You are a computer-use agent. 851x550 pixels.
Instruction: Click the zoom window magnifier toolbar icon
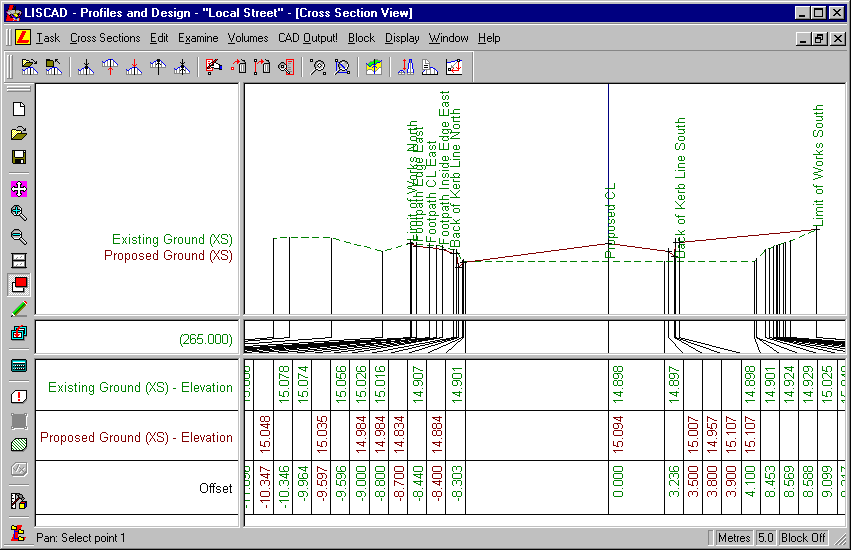pyautogui.click(x=318, y=67)
